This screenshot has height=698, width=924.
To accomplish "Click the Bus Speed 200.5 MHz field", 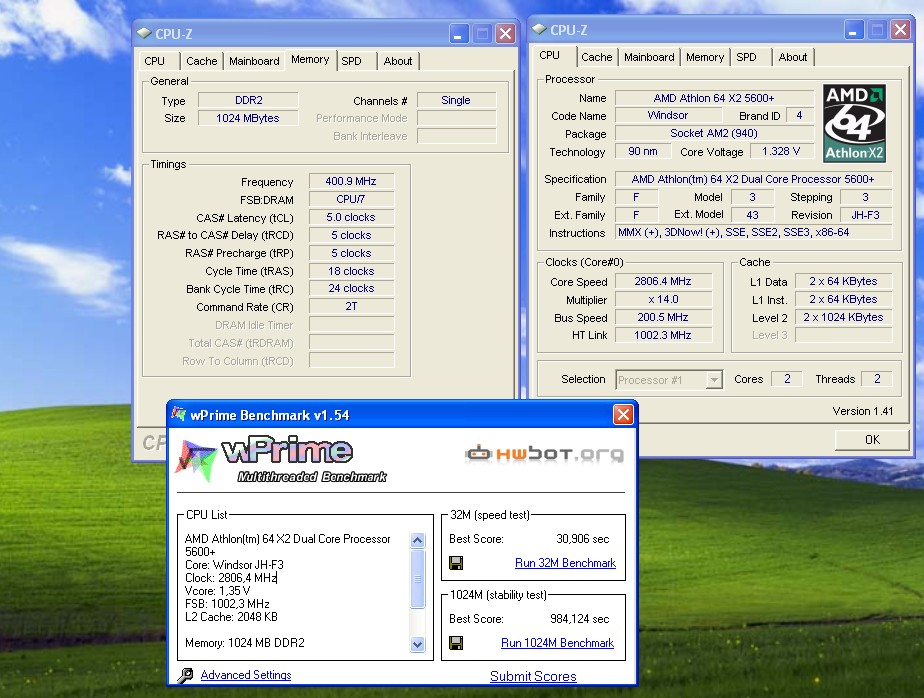I will (663, 317).
